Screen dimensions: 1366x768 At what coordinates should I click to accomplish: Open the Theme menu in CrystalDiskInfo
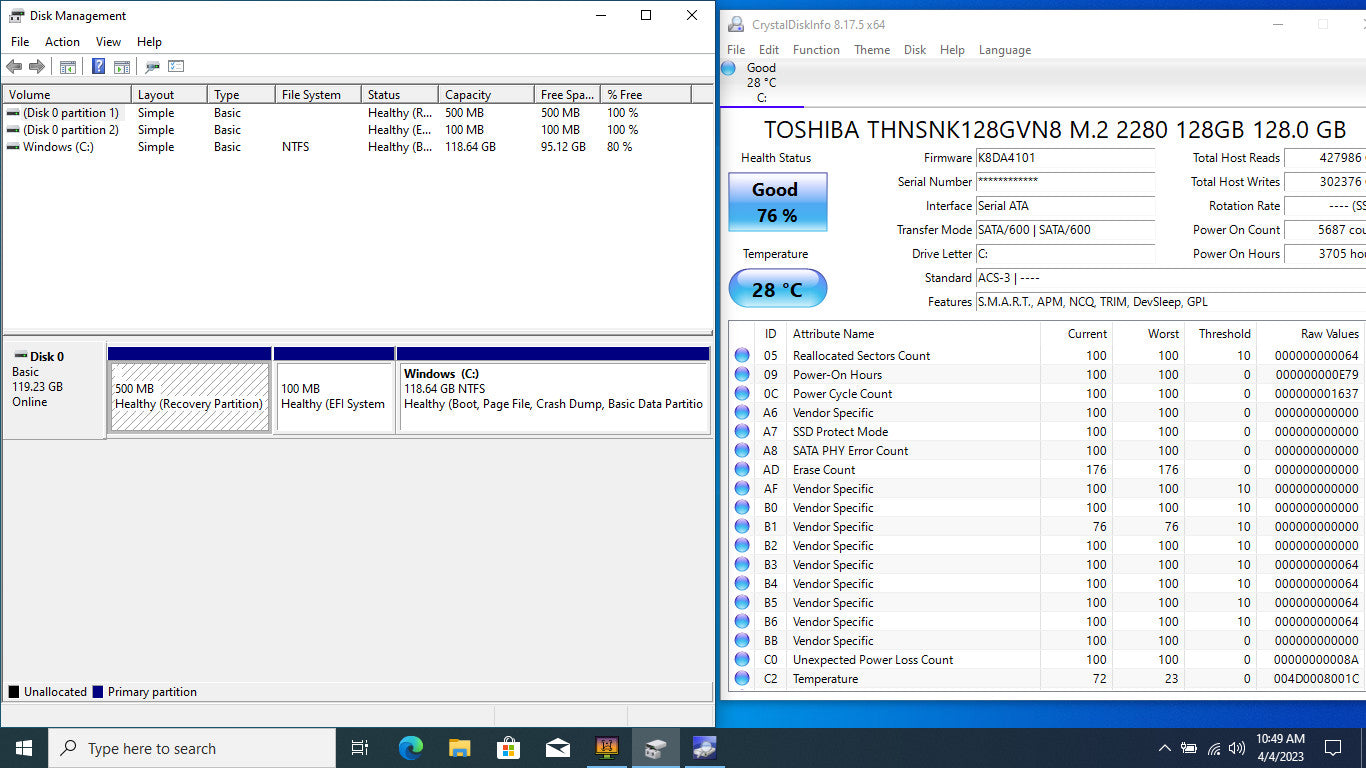coord(872,50)
